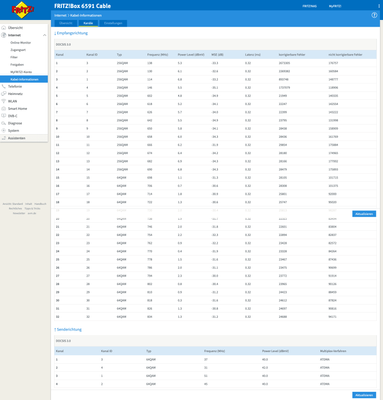
Task: Open the Rechtliches footer link
Action: pyautogui.click(x=15, y=208)
